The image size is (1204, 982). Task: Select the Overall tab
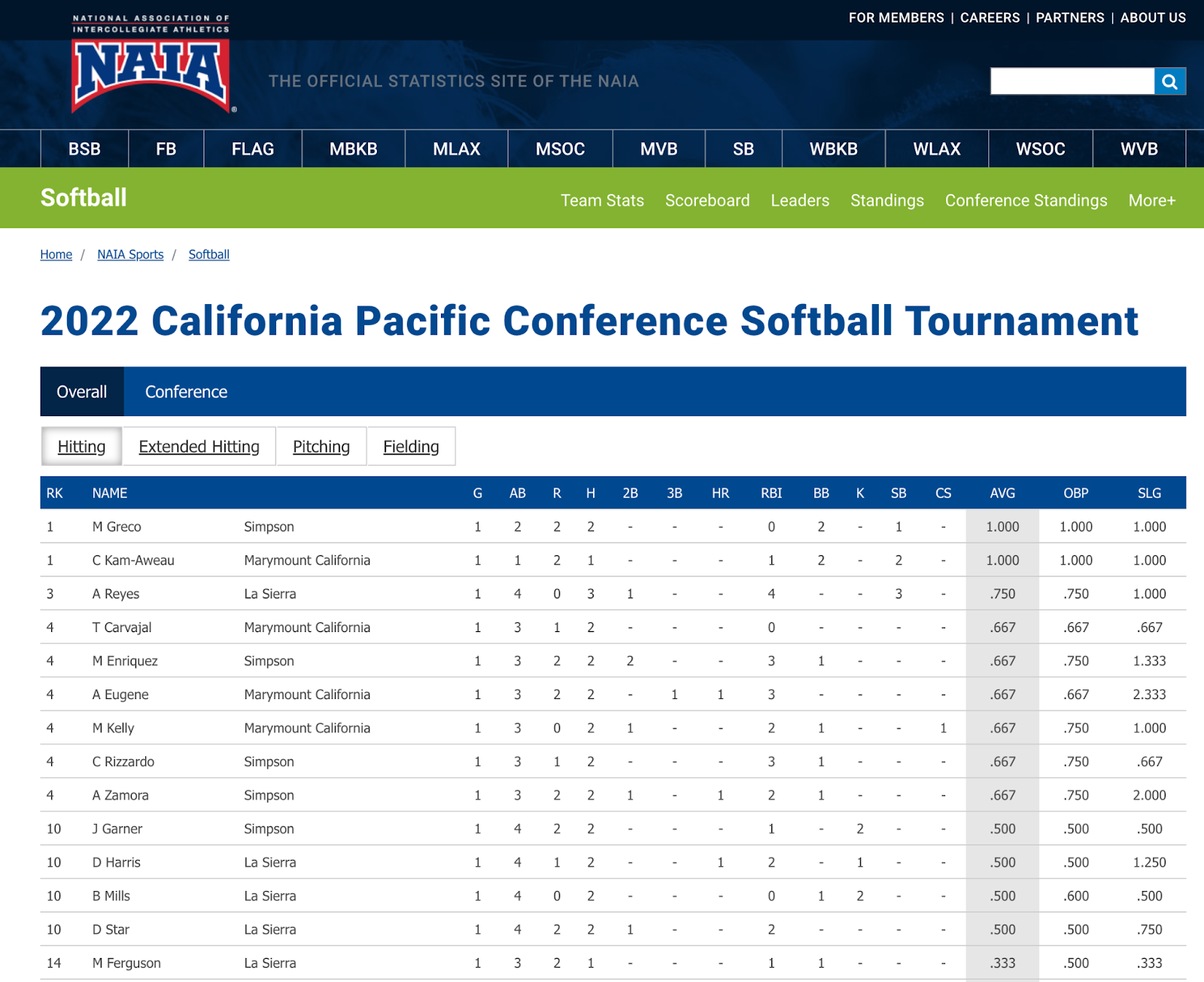click(82, 392)
